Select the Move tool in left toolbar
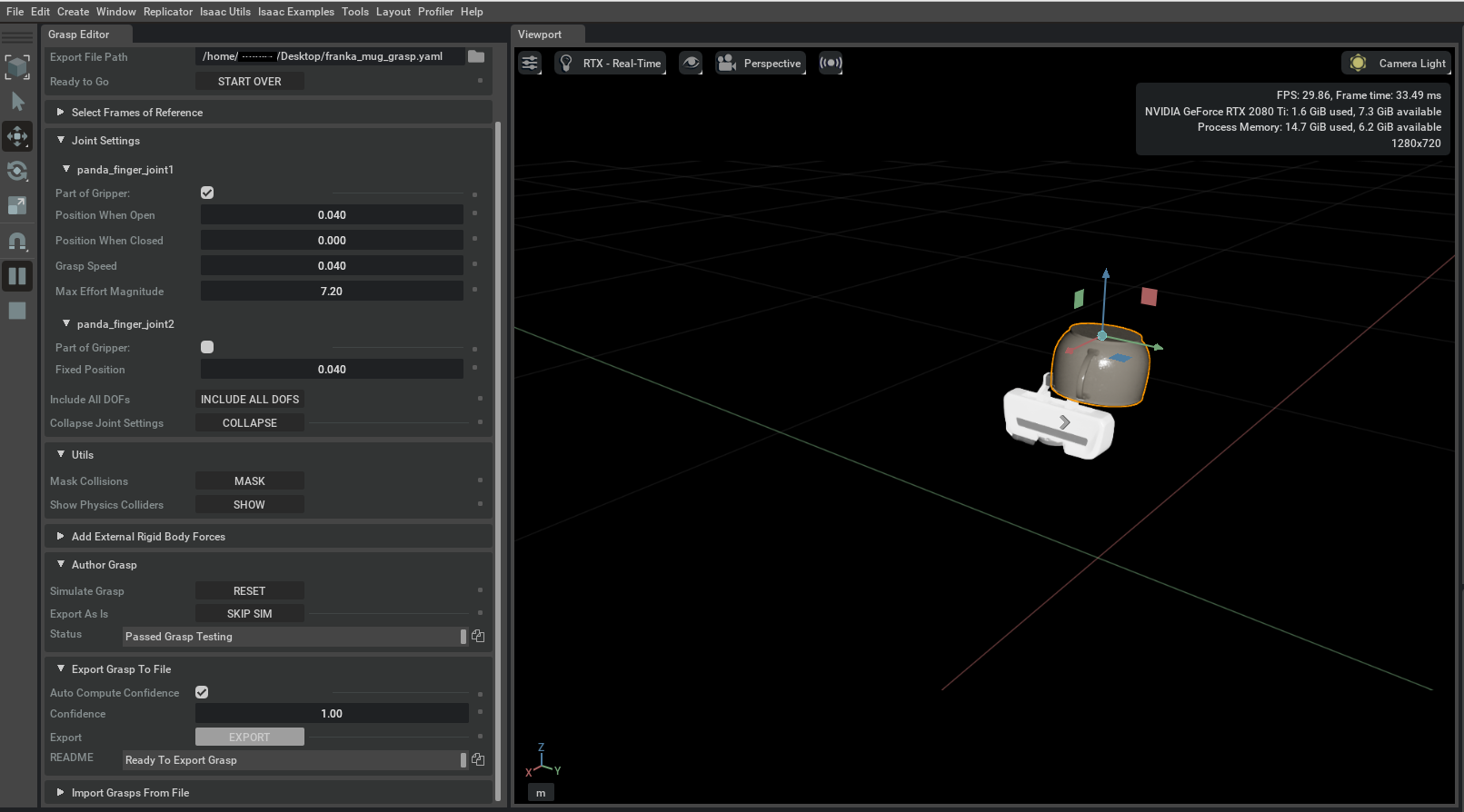 (x=17, y=136)
